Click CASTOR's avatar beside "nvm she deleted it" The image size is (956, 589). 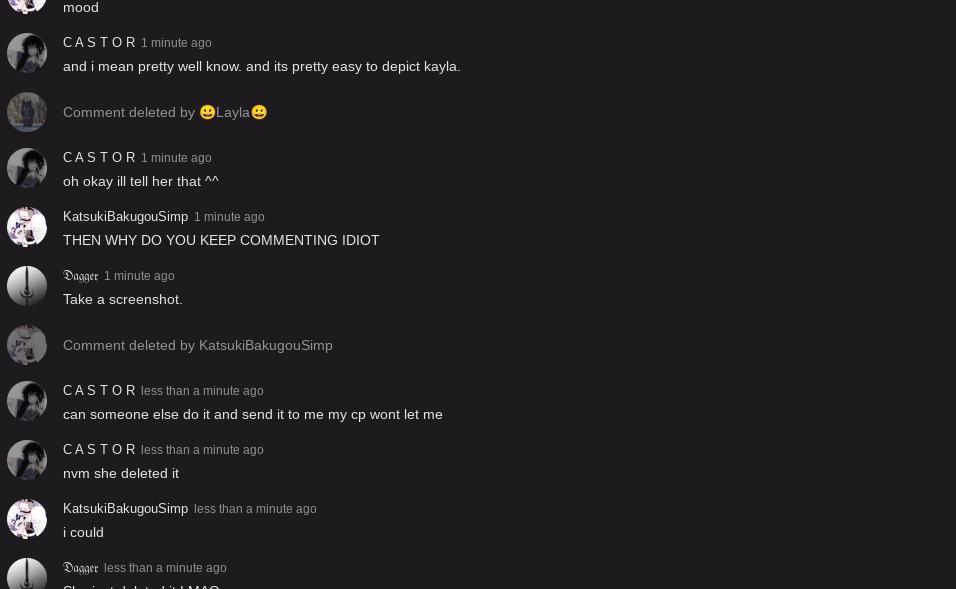pos(27,460)
